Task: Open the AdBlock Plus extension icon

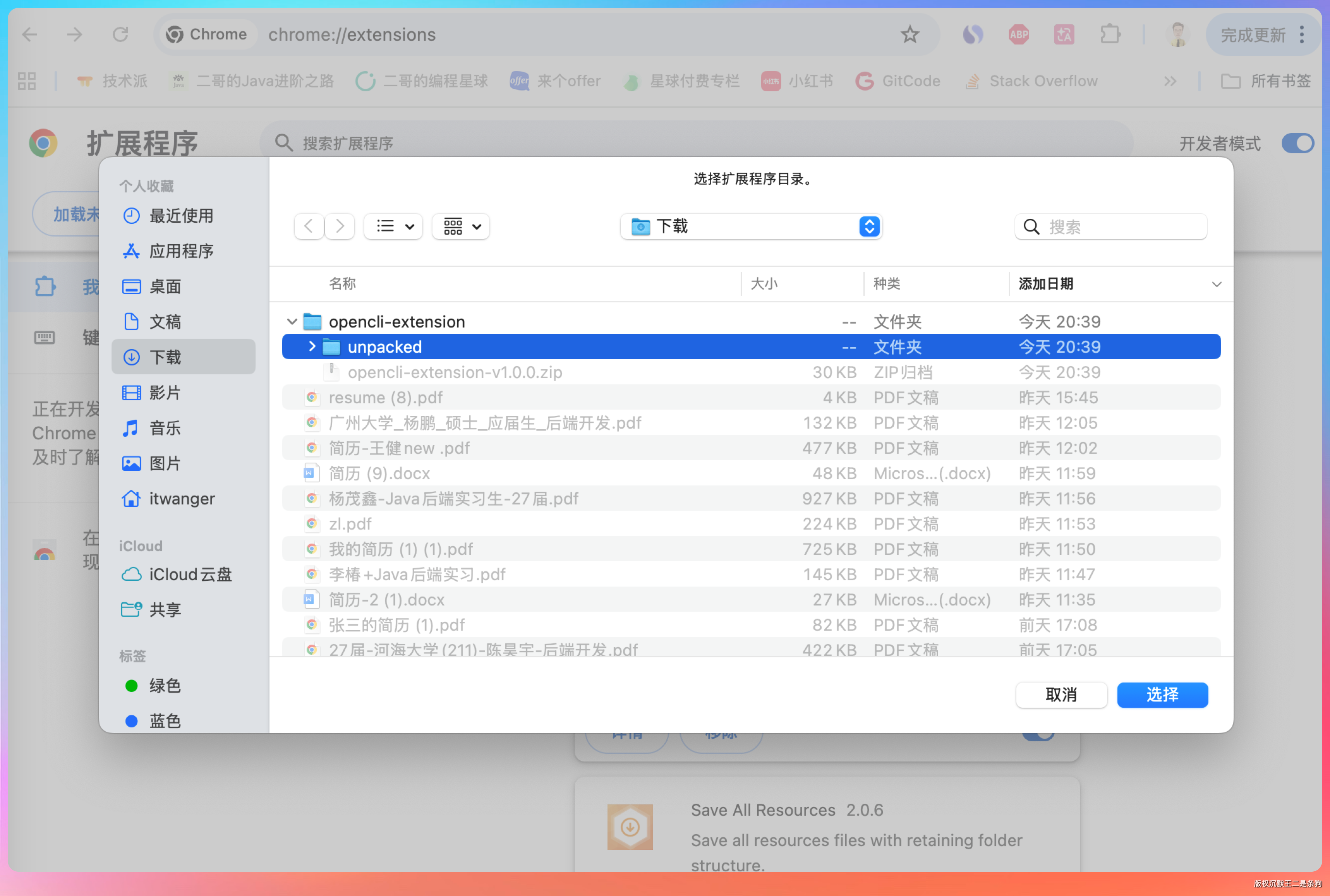Action: pyautogui.click(x=1018, y=35)
